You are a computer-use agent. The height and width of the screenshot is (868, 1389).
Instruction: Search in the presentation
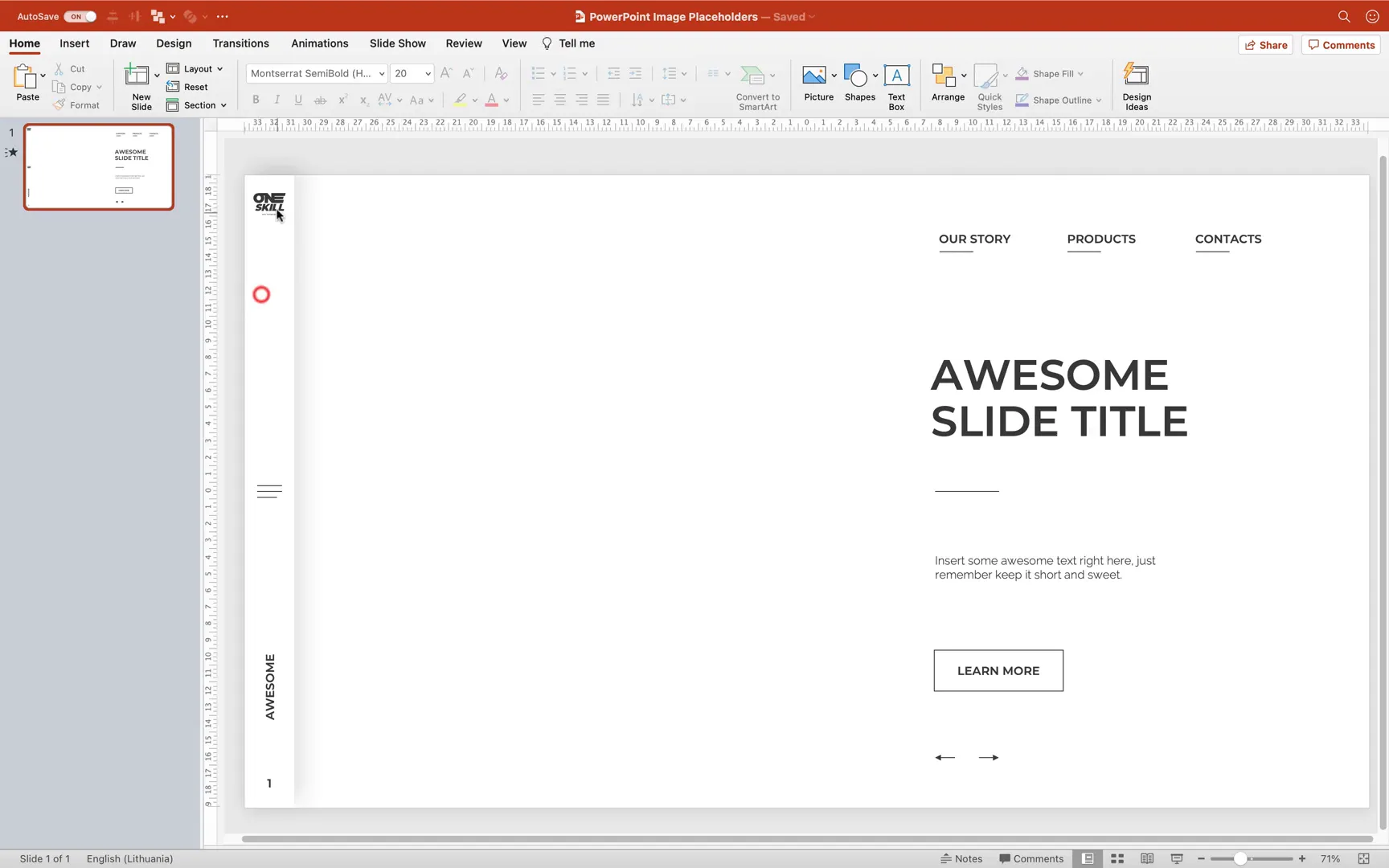[x=1343, y=16]
